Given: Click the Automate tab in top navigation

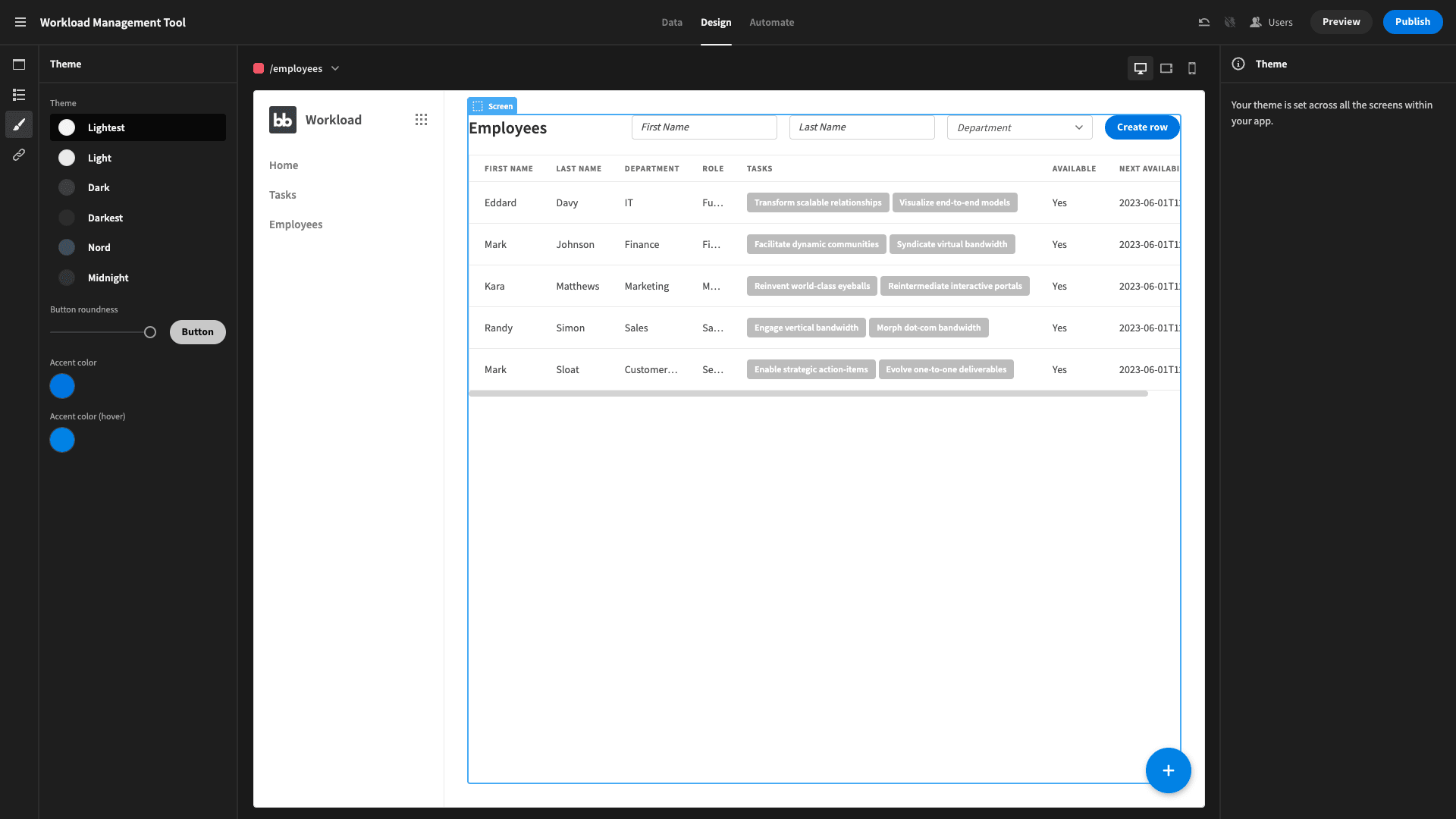Looking at the screenshot, I should [x=773, y=23].
